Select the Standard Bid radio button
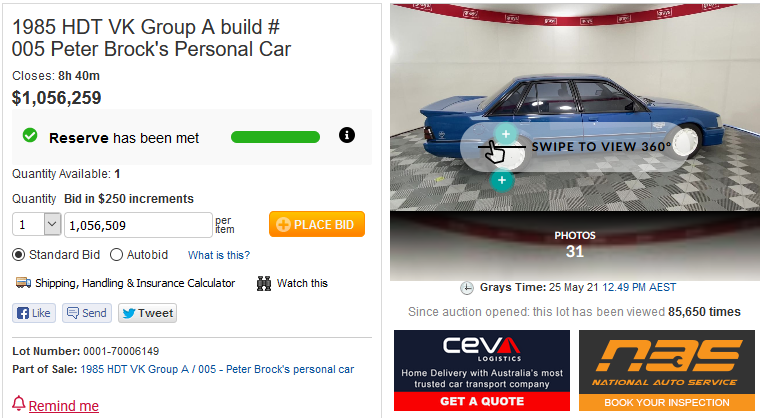Viewport: 760px width, 418px height. [x=18, y=255]
